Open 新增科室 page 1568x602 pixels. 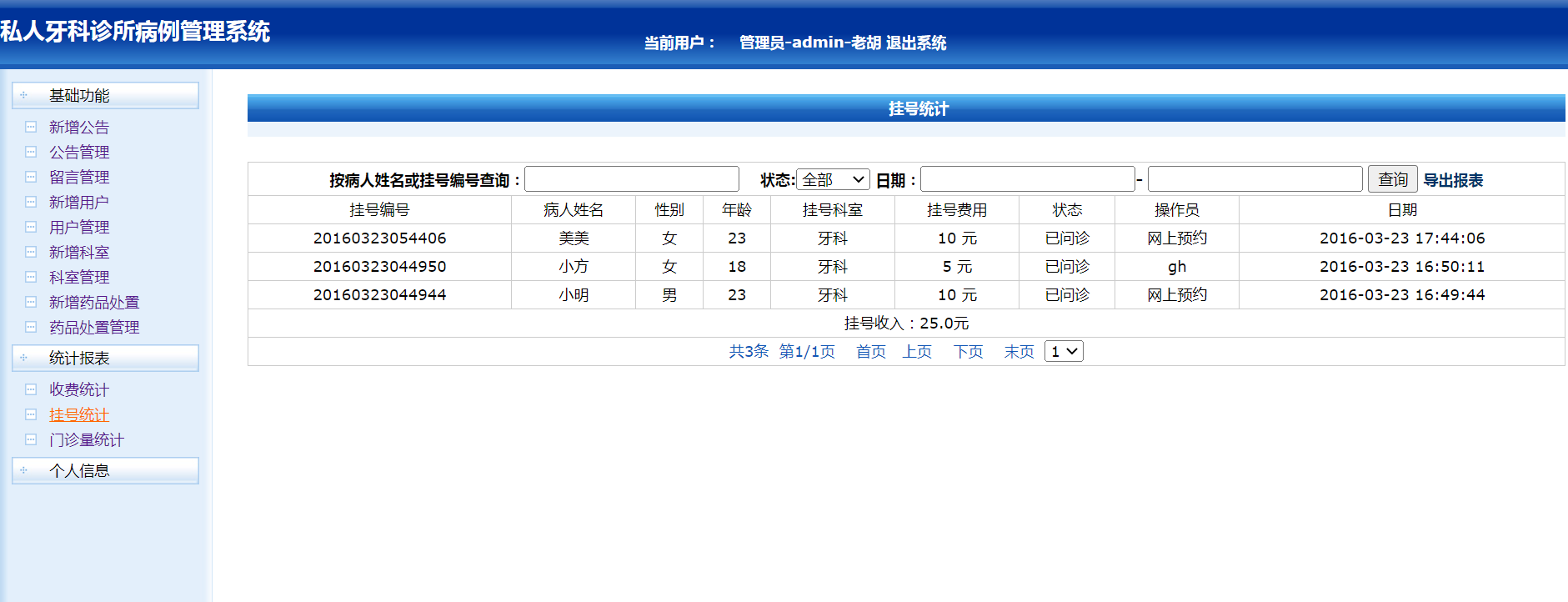click(79, 252)
